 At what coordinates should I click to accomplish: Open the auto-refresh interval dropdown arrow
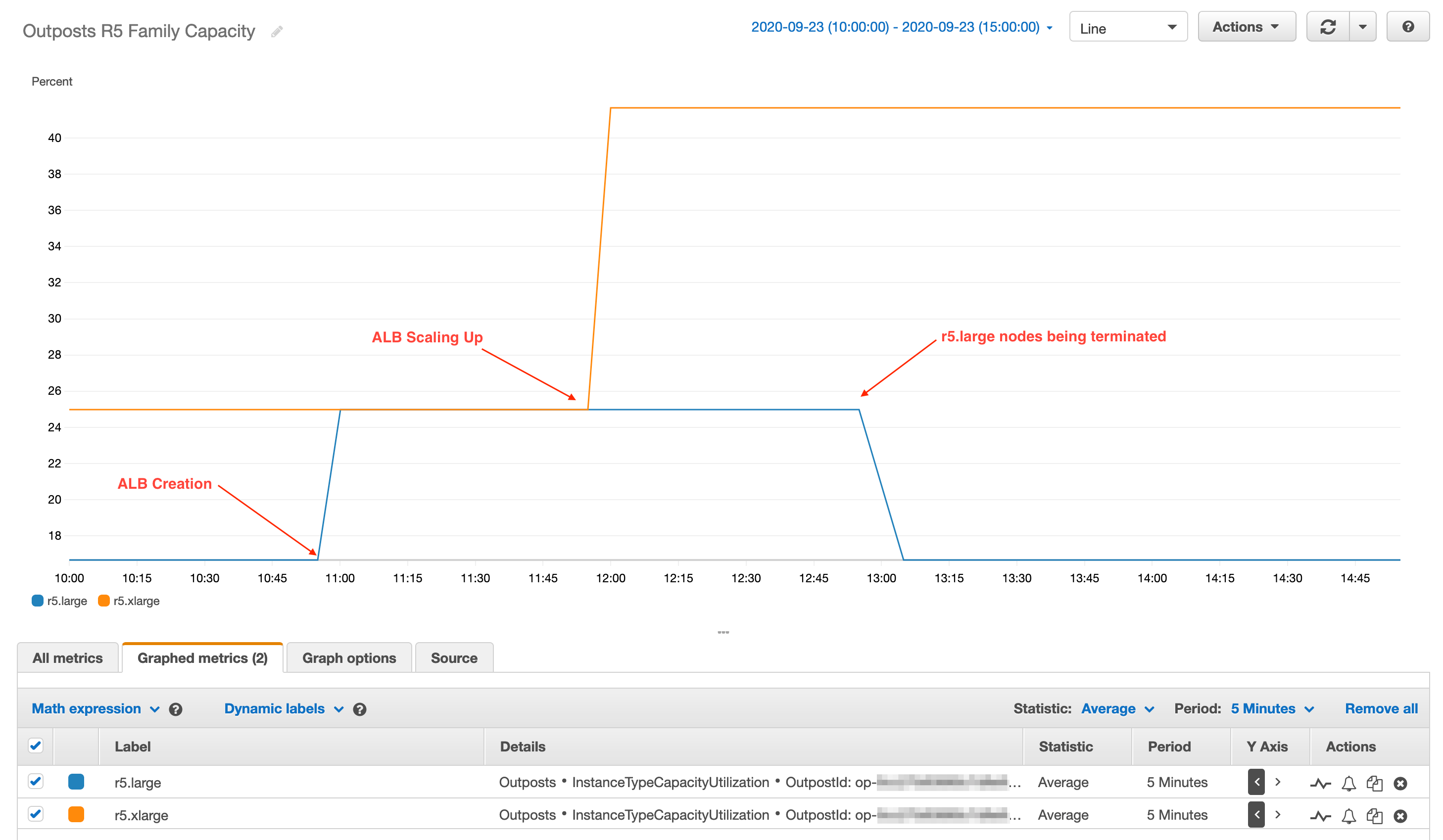click(x=1362, y=27)
